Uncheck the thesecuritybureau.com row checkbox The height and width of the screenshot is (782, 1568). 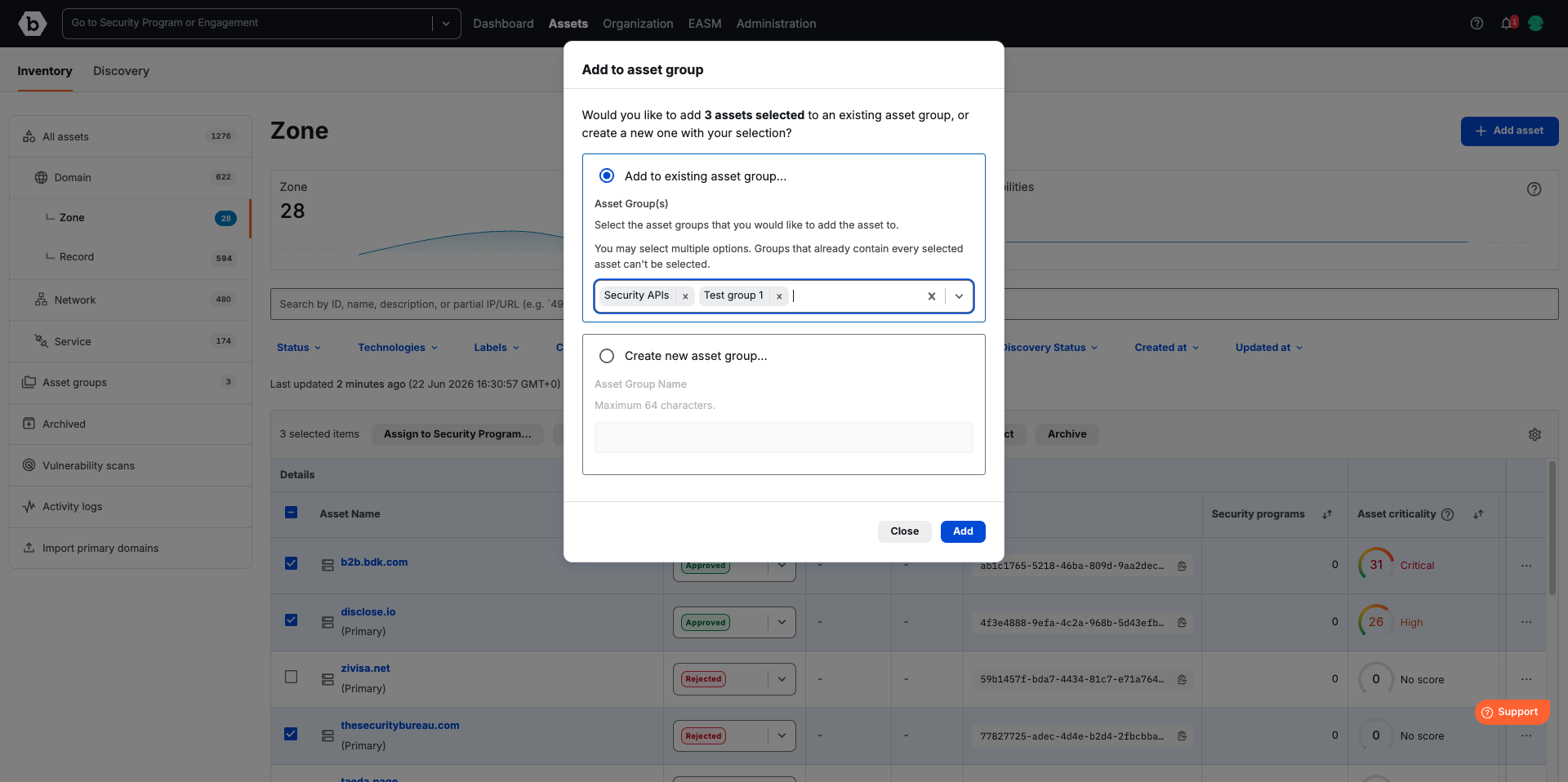point(291,734)
